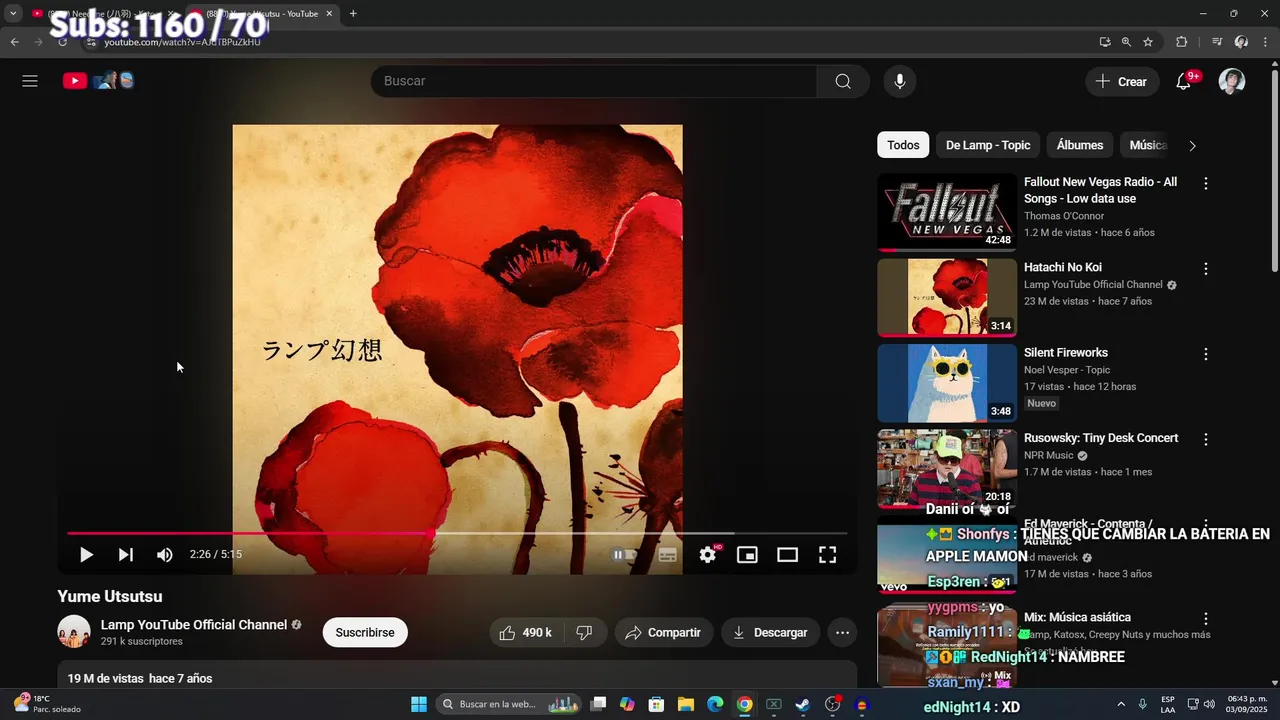Viewport: 1280px width, 720px height.
Task: Bookmark this page with the star
Action: (x=1148, y=42)
